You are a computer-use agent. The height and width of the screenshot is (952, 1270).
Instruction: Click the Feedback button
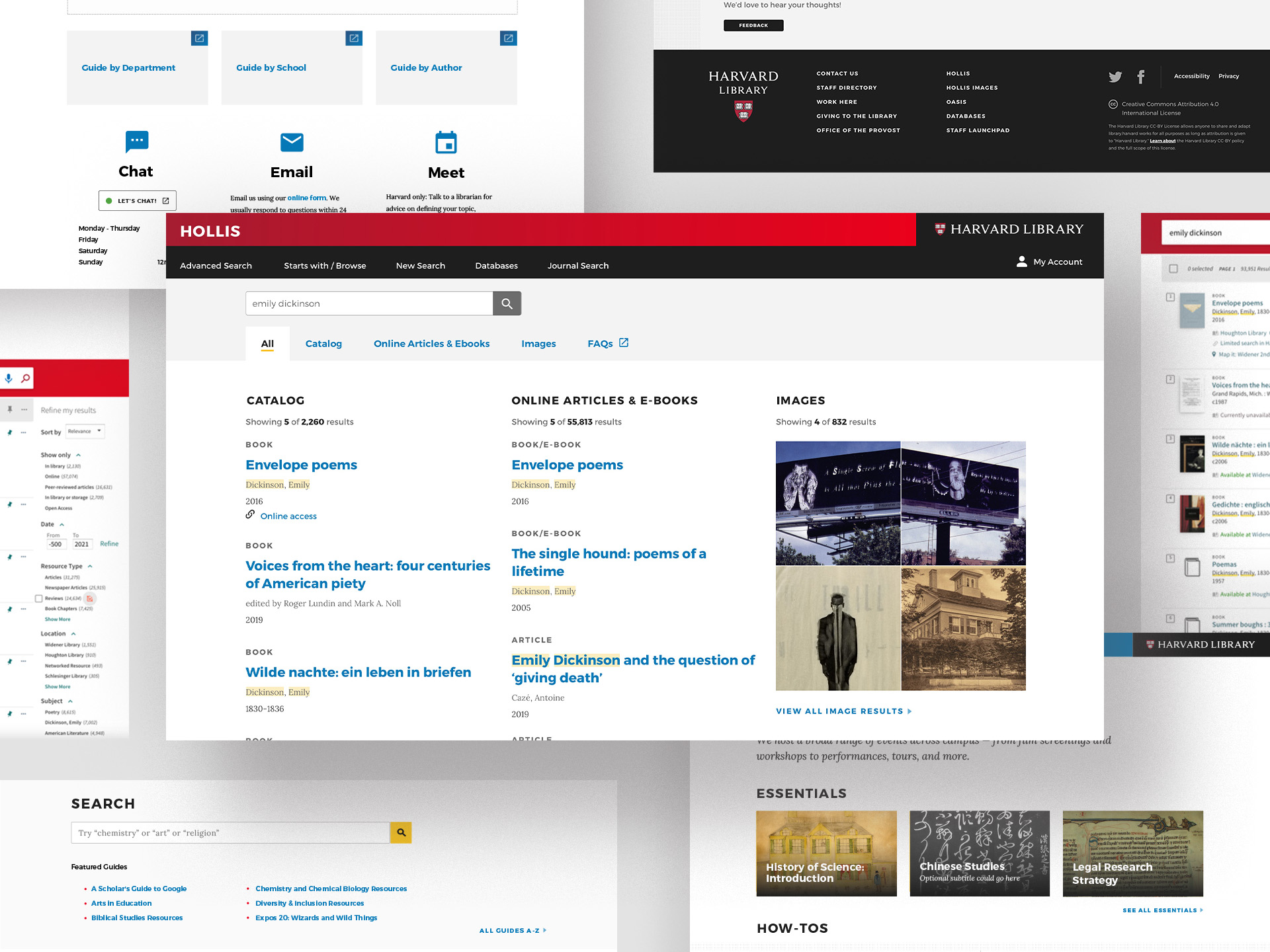[753, 25]
